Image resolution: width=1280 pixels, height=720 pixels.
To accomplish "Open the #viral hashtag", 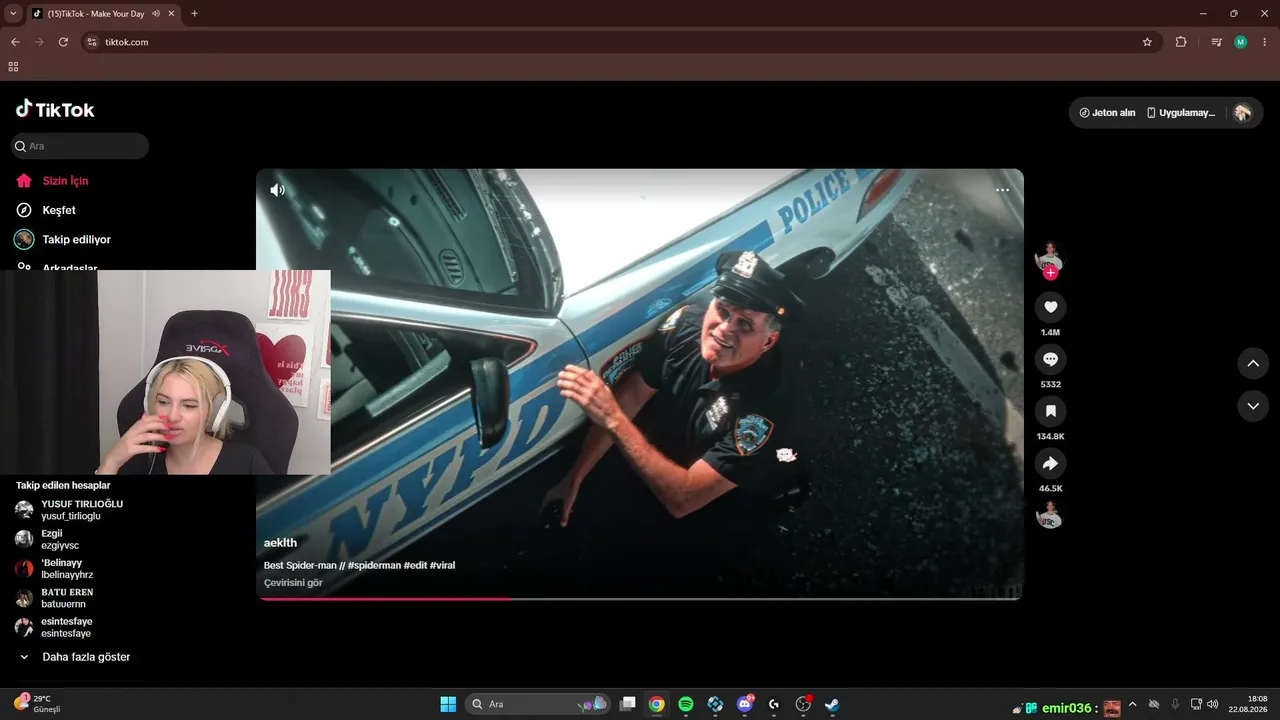I will [x=442, y=565].
